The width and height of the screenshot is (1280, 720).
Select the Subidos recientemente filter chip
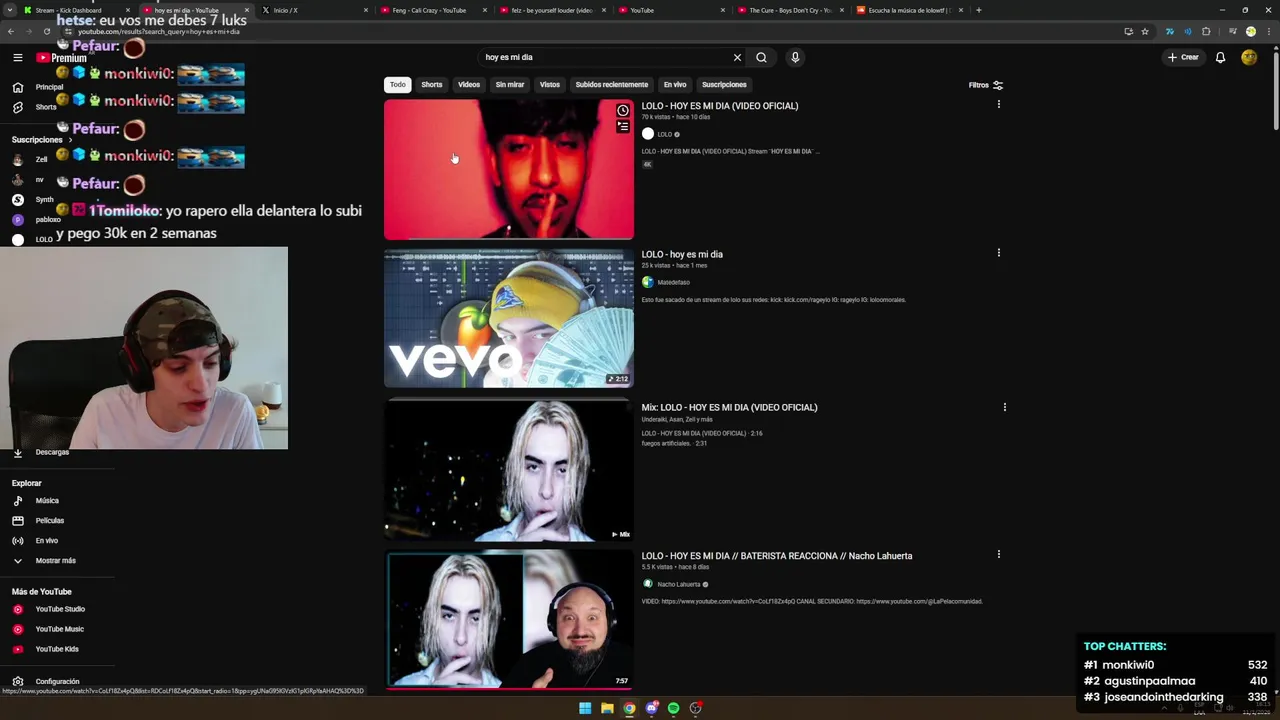click(612, 85)
